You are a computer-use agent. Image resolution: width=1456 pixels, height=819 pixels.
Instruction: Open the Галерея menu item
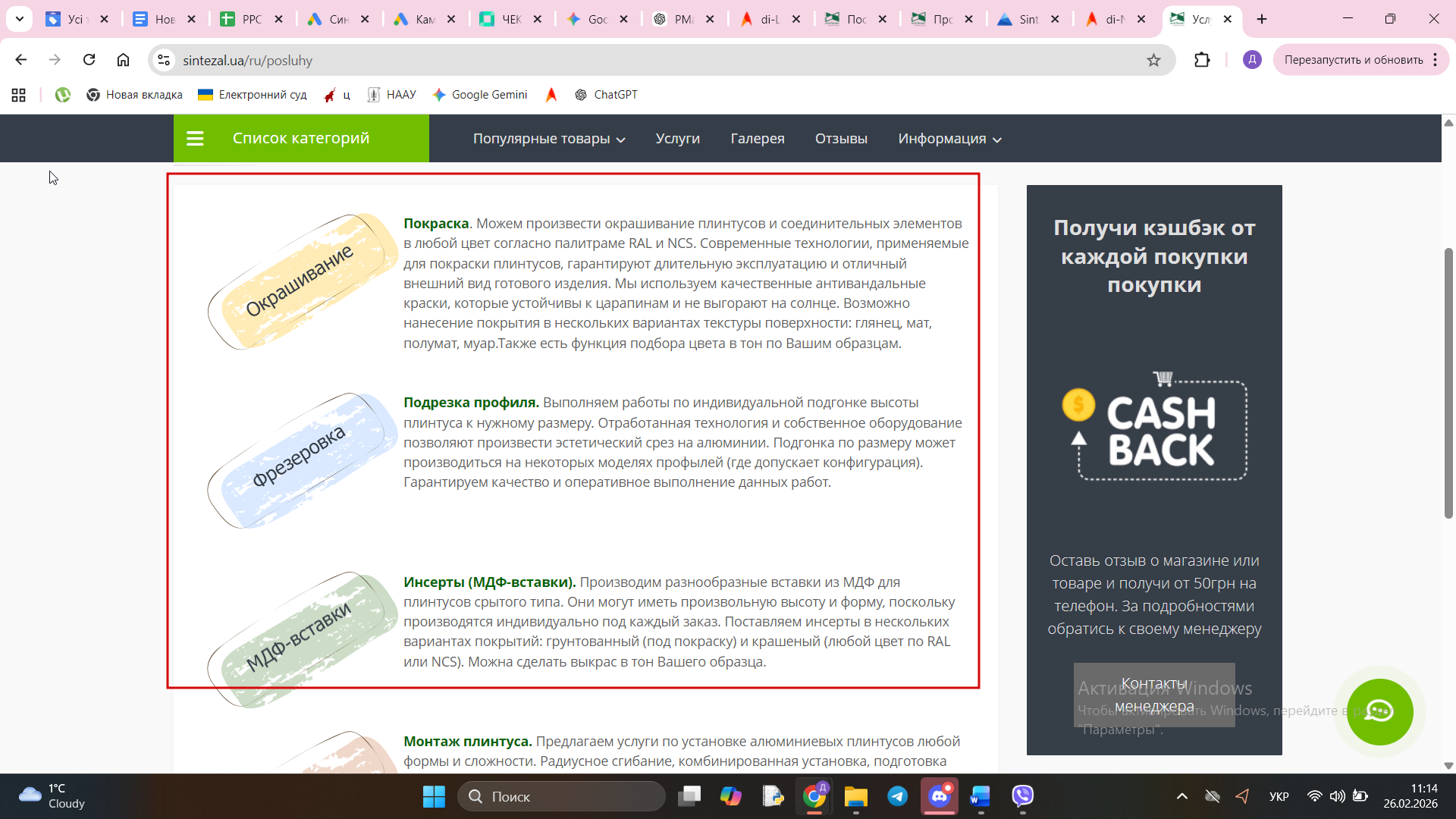(x=757, y=139)
